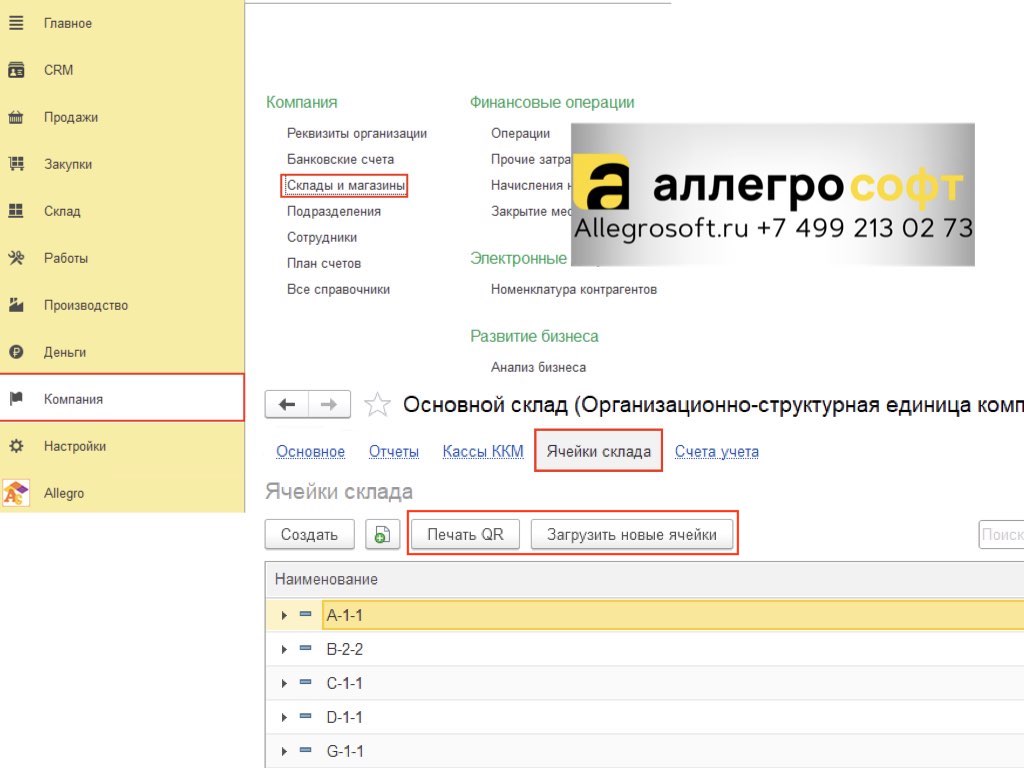Select the A-1-1 row text
The image size is (1024, 768).
point(344,615)
